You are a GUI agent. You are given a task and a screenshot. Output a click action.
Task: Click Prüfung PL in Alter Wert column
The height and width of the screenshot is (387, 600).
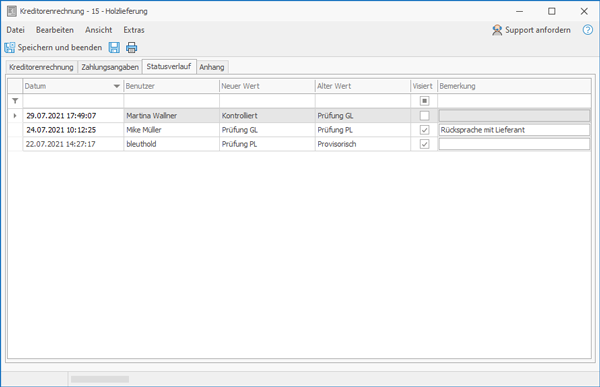point(363,130)
